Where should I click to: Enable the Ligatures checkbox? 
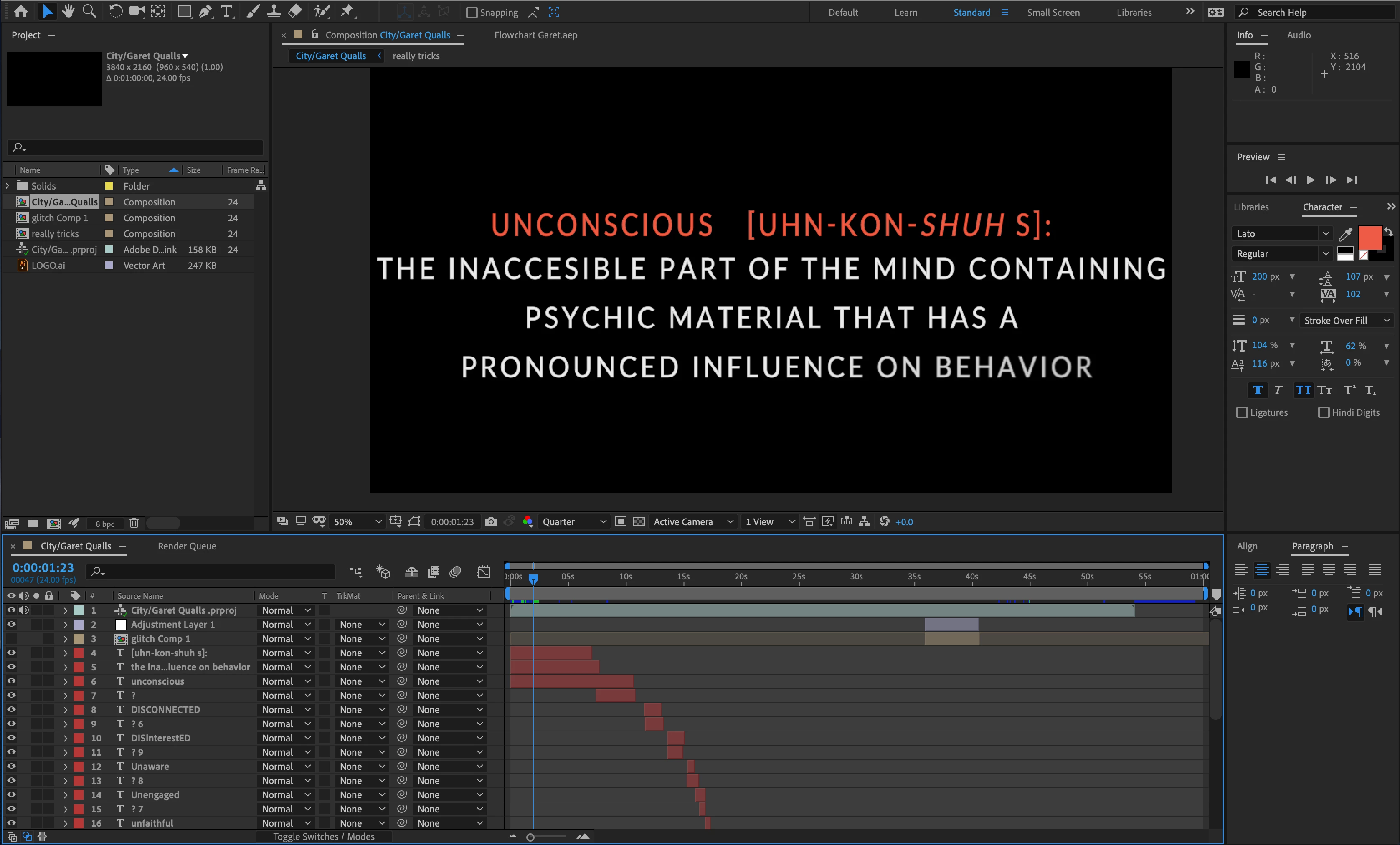point(1242,413)
